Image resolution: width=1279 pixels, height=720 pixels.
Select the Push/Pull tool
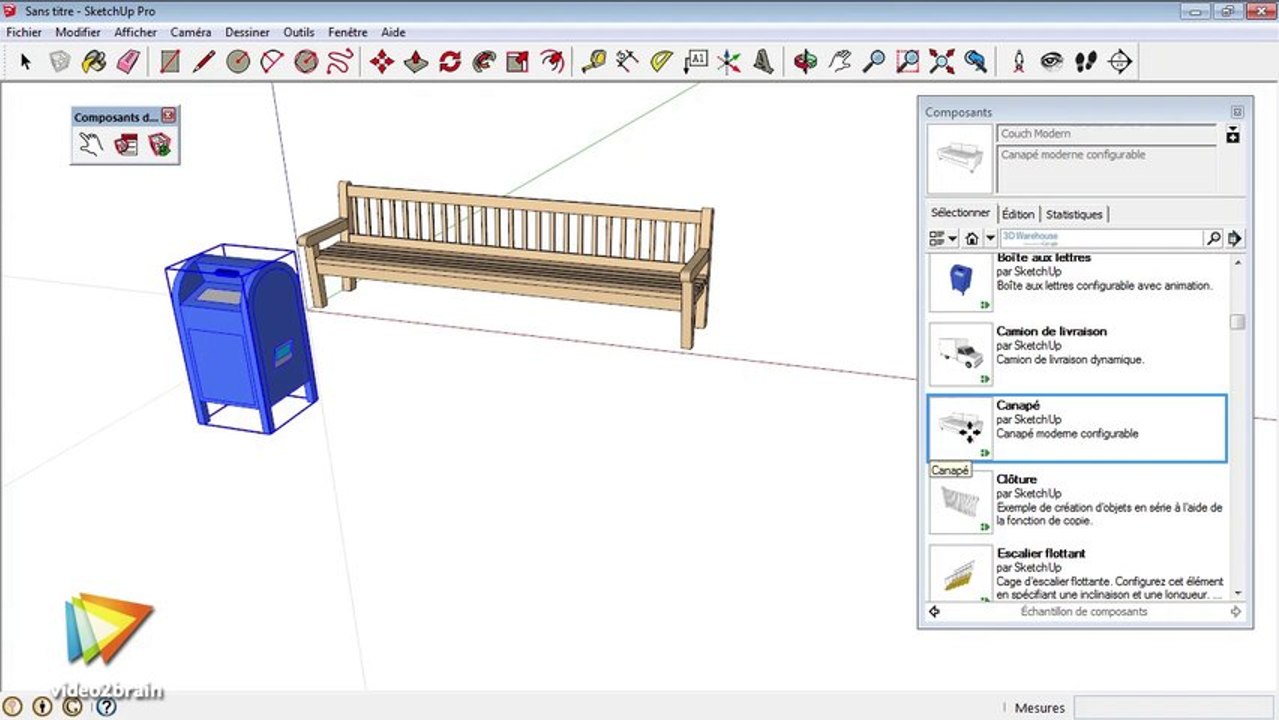point(416,62)
